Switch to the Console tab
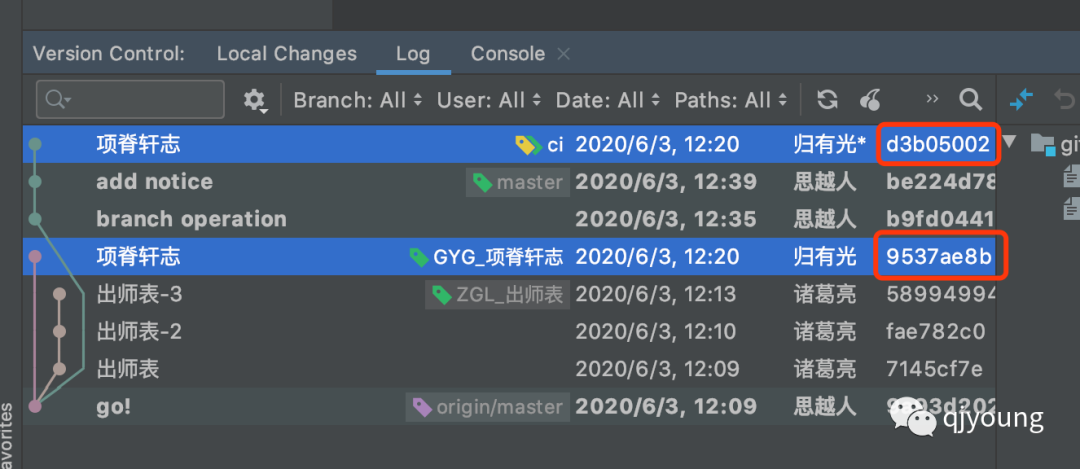The image size is (1080, 469). 508,54
